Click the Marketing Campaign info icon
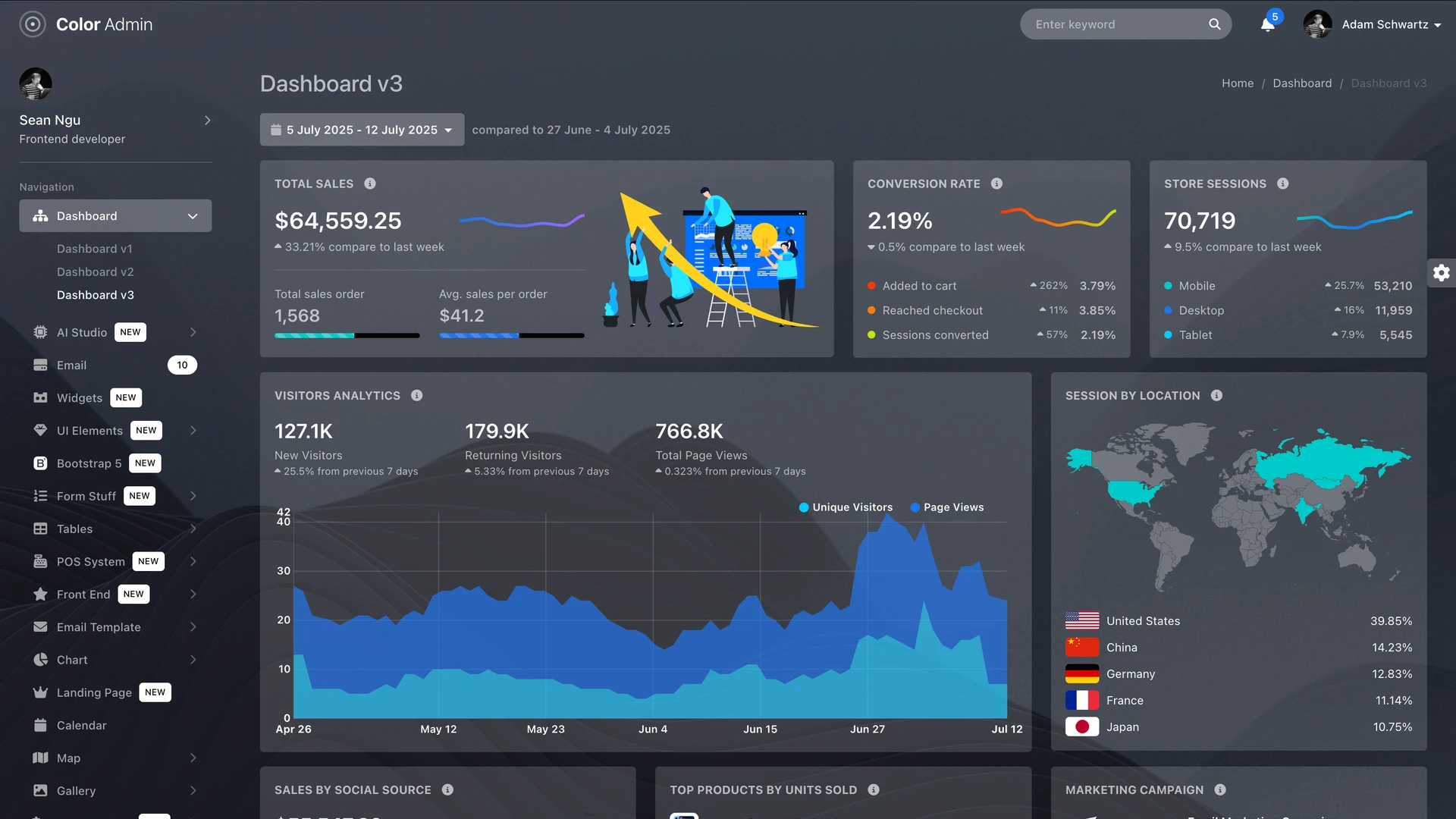This screenshot has width=1456, height=819. pos(1220,790)
